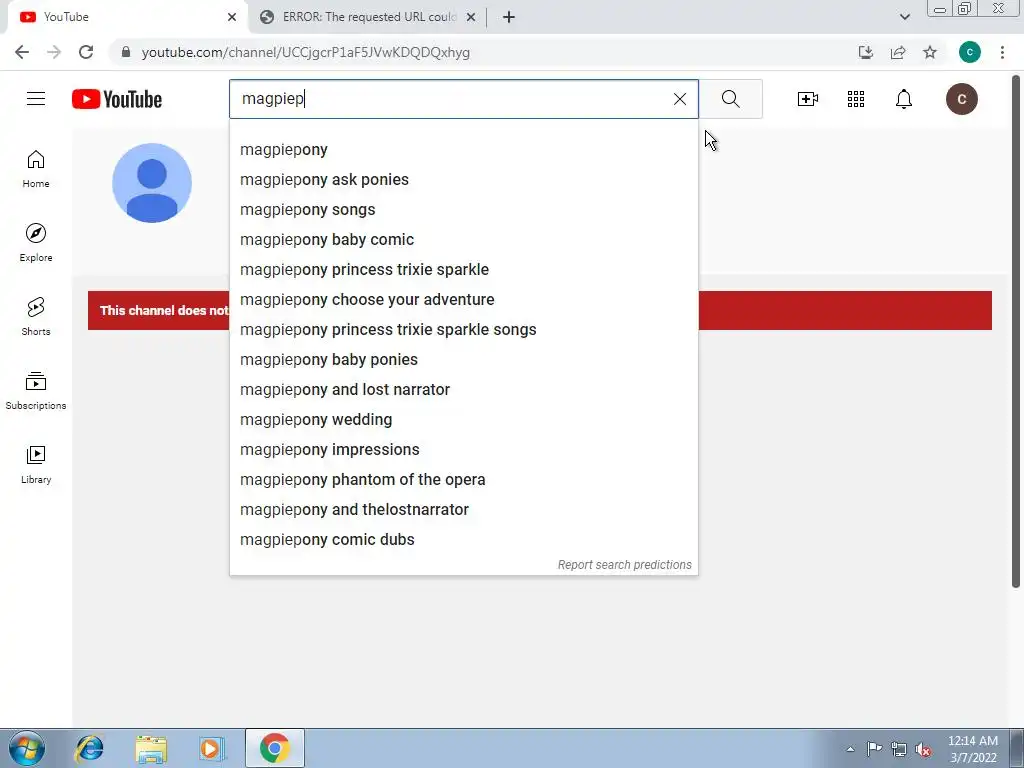Select 'magpiepony impressions' suggestion
Image resolution: width=1024 pixels, height=768 pixels.
click(x=464, y=450)
